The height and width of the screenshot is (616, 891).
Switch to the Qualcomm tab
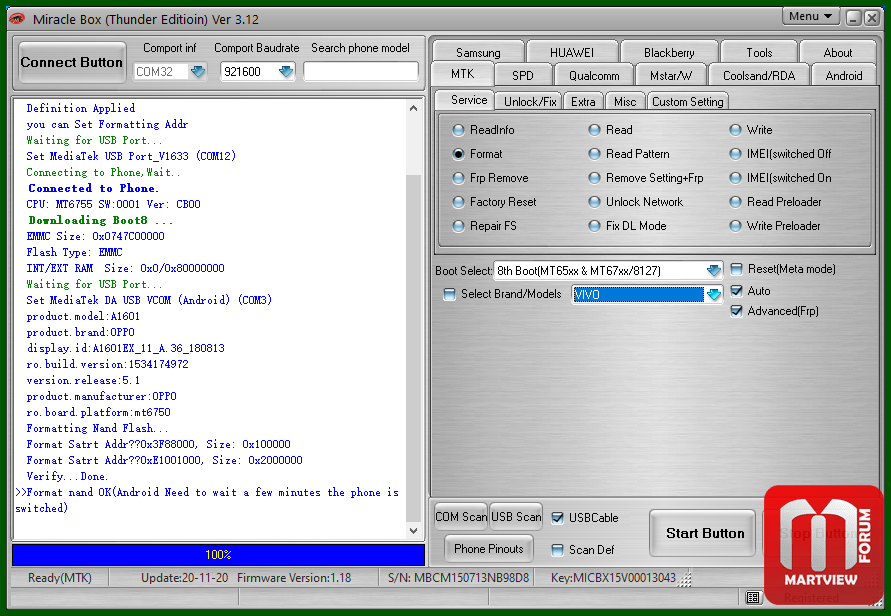(x=594, y=76)
